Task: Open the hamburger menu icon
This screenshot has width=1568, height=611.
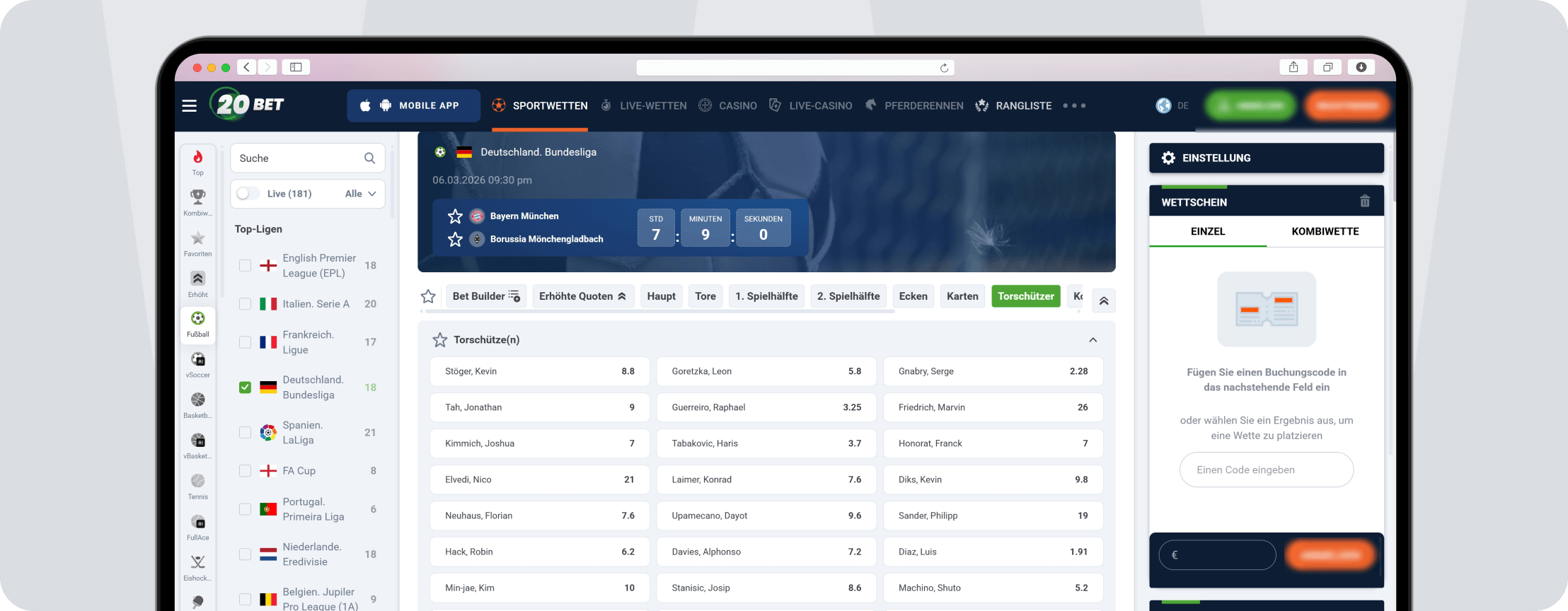Action: click(x=189, y=105)
